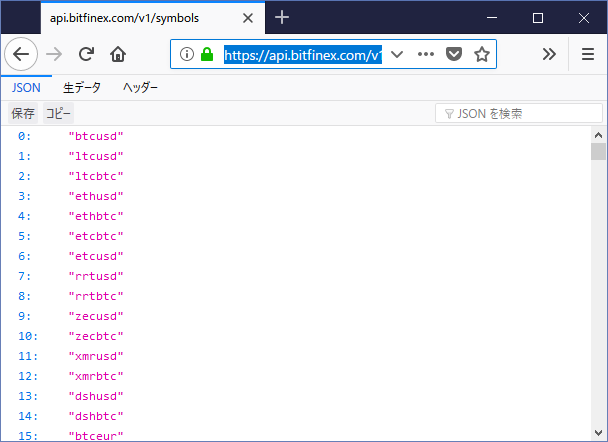Show site information for the page
Image resolution: width=608 pixels, height=442 pixels.
(186, 54)
